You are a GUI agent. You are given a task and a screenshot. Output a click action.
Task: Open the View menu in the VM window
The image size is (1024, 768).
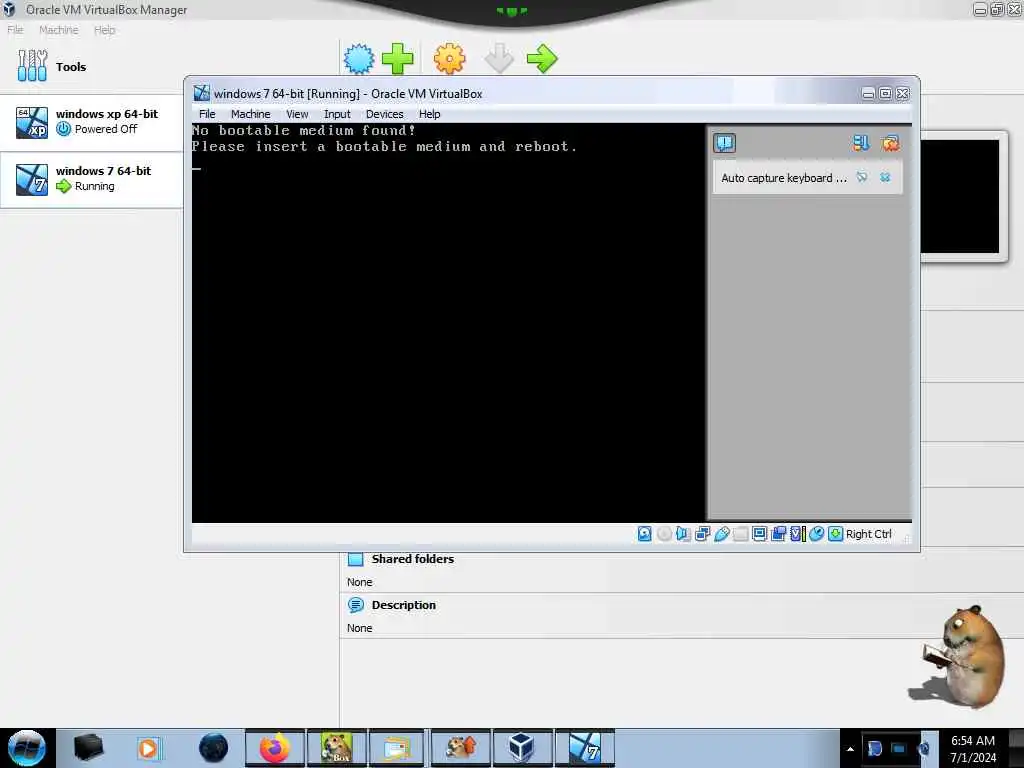[x=297, y=114]
